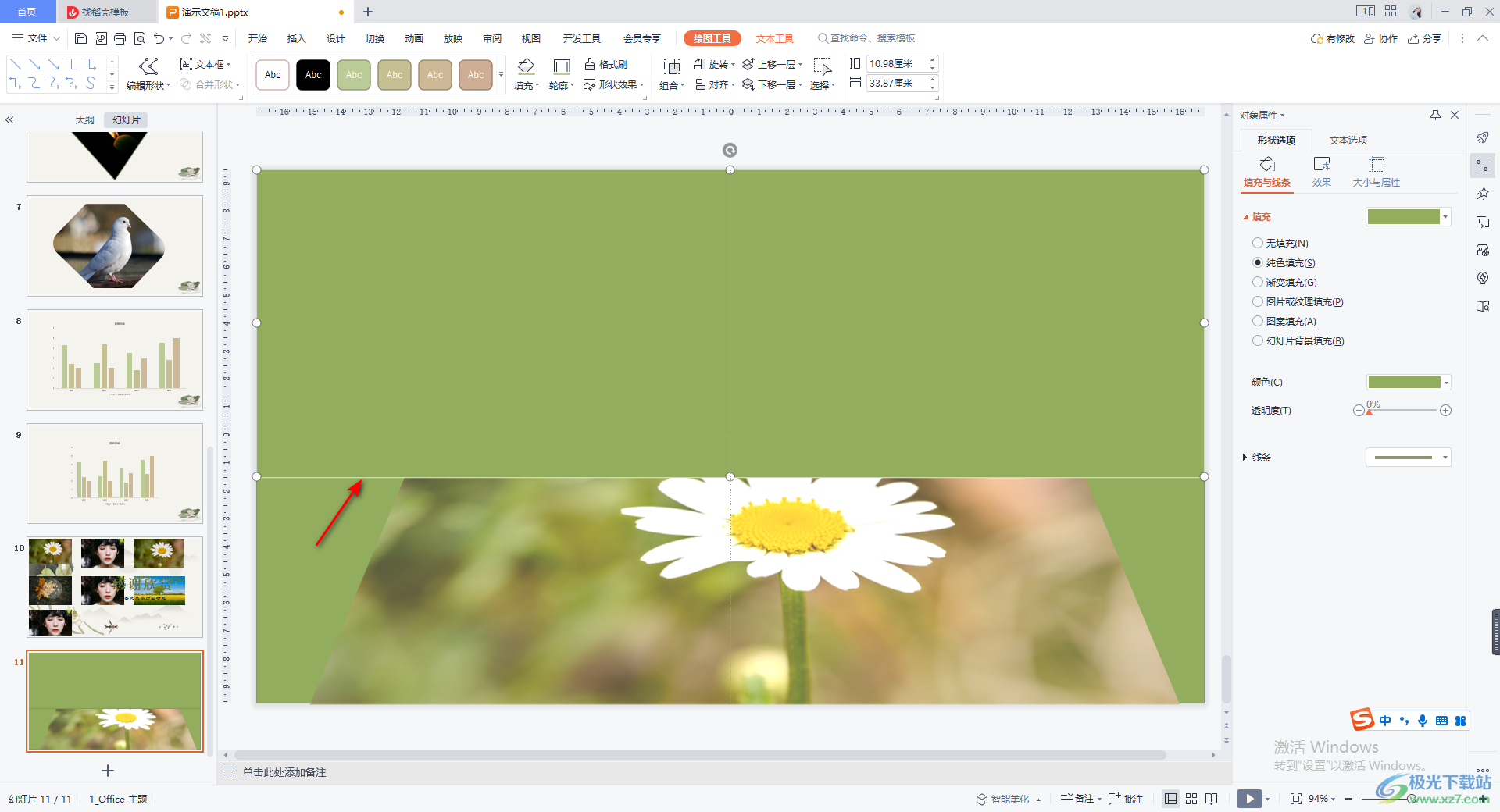Viewport: 1500px width, 812px height.
Task: Click the Comments button in status bar
Action: point(1126,799)
